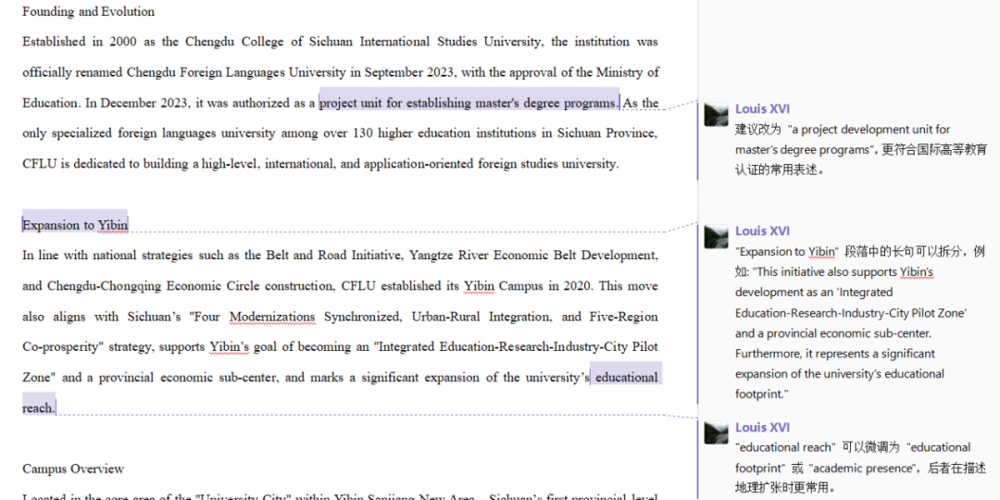Viewport: 1000px width, 500px height.
Task: Place cursor in the "Founding and Evolution" heading
Action: point(88,12)
